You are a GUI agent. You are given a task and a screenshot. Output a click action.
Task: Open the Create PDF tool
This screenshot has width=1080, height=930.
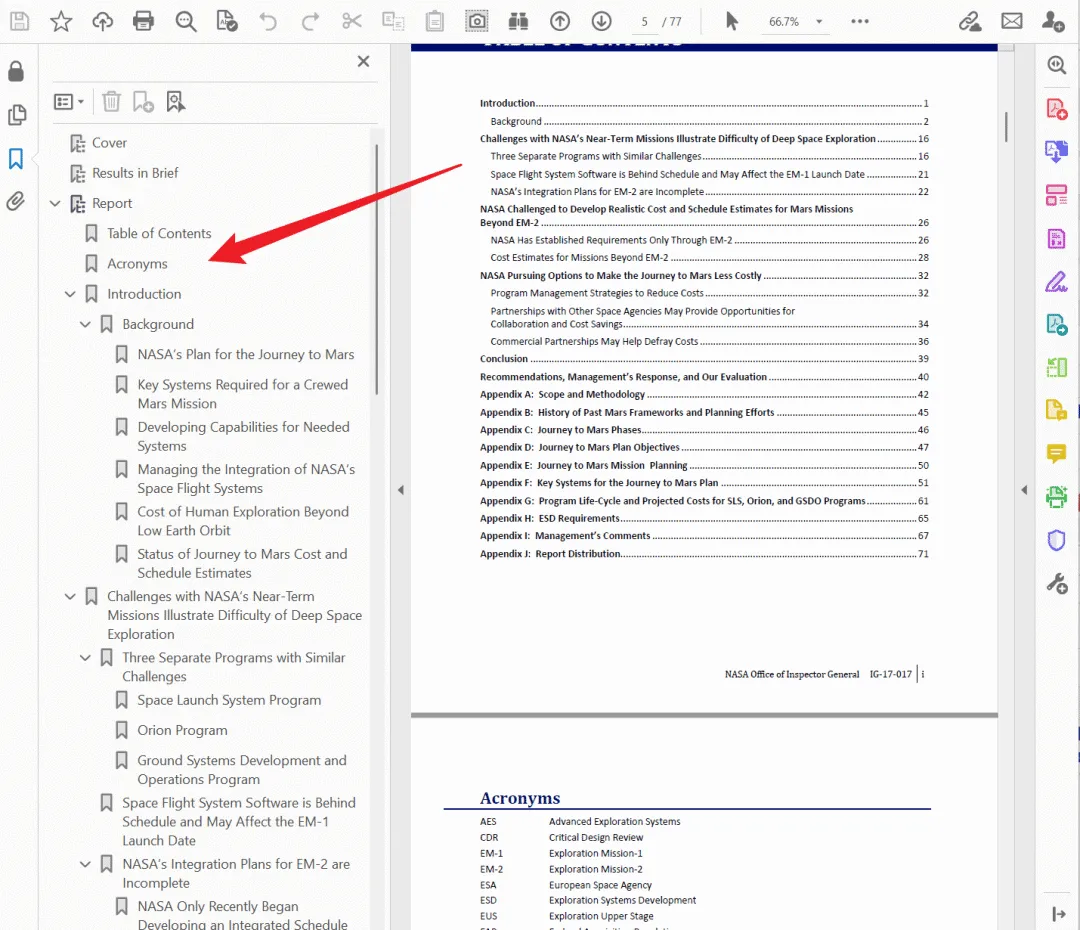(1057, 109)
